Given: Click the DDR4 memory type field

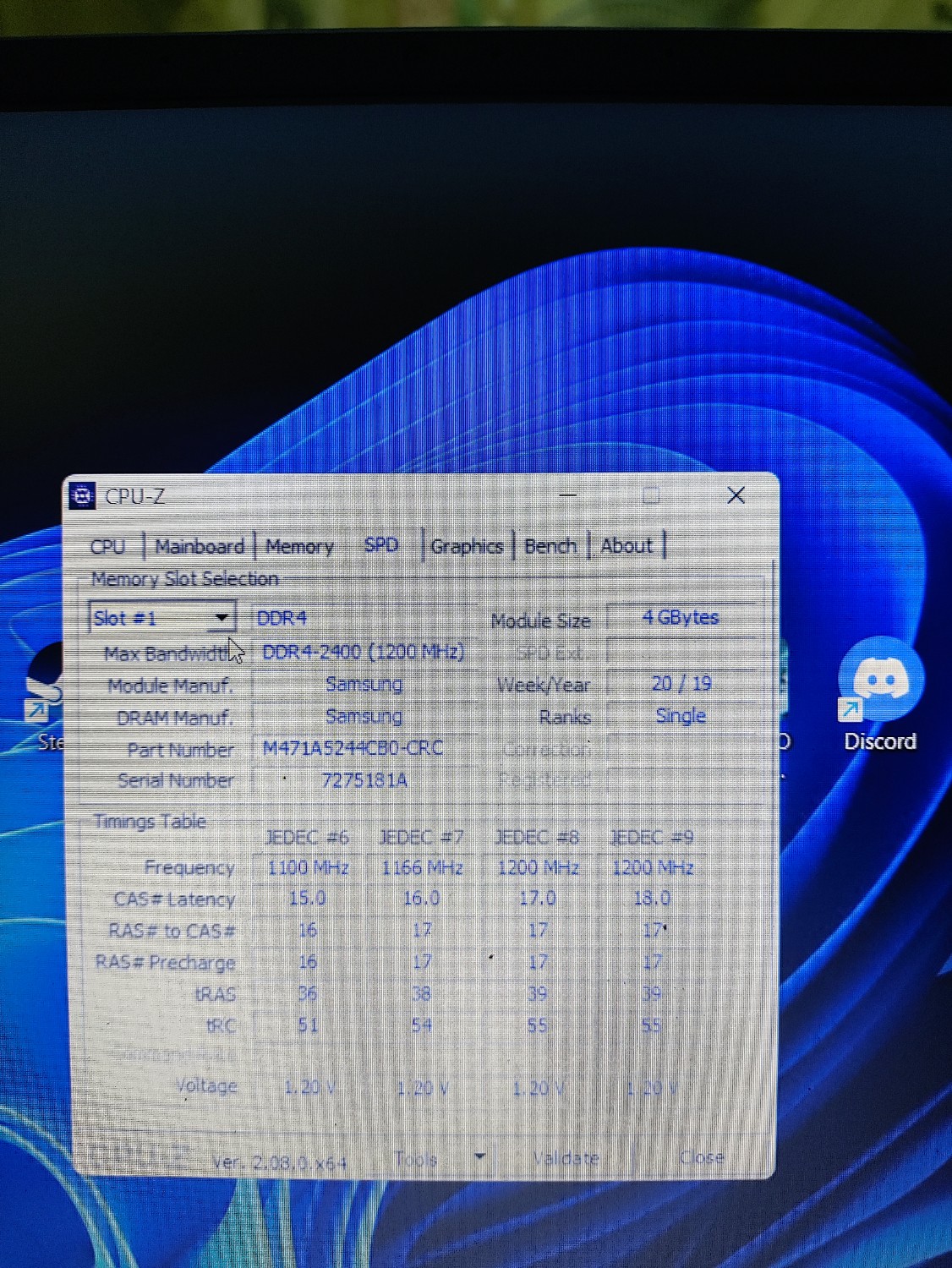Looking at the screenshot, I should tap(282, 618).
